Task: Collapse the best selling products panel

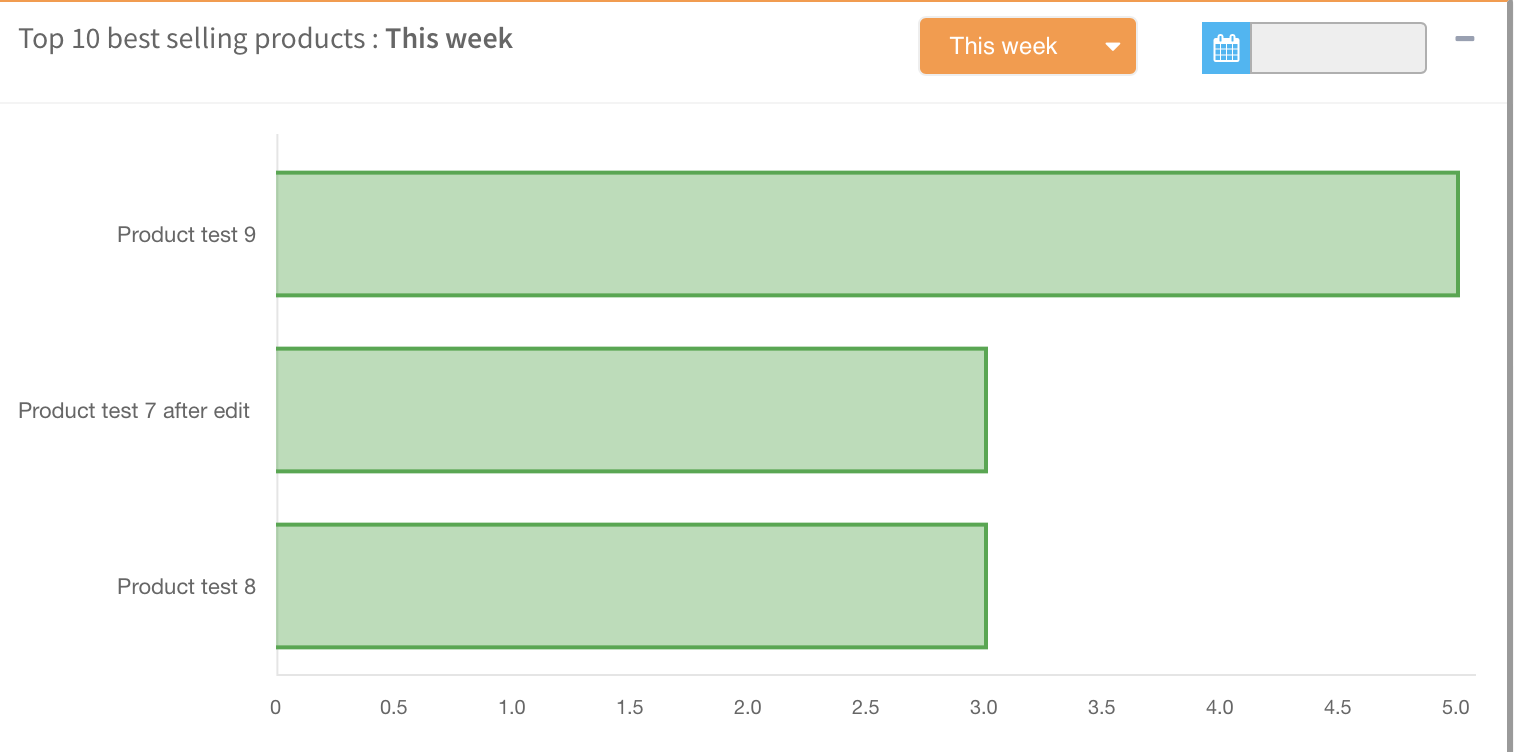Action: 1465,39
